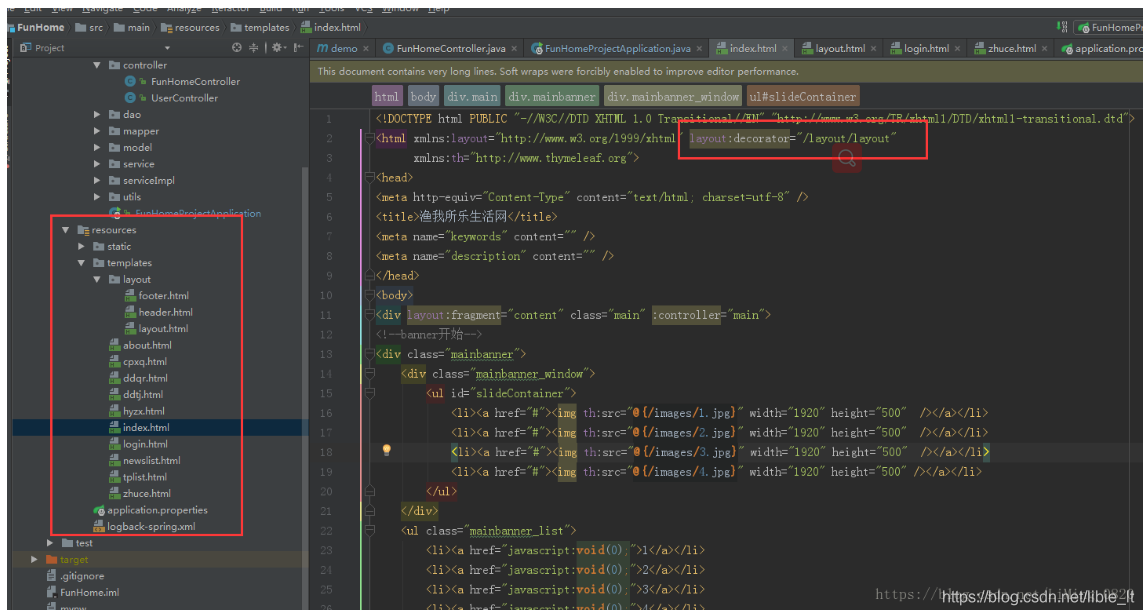Viewport: 1145px width, 616px height.
Task: Click the Collapse All icon in the Project toolbar
Action: 253,46
